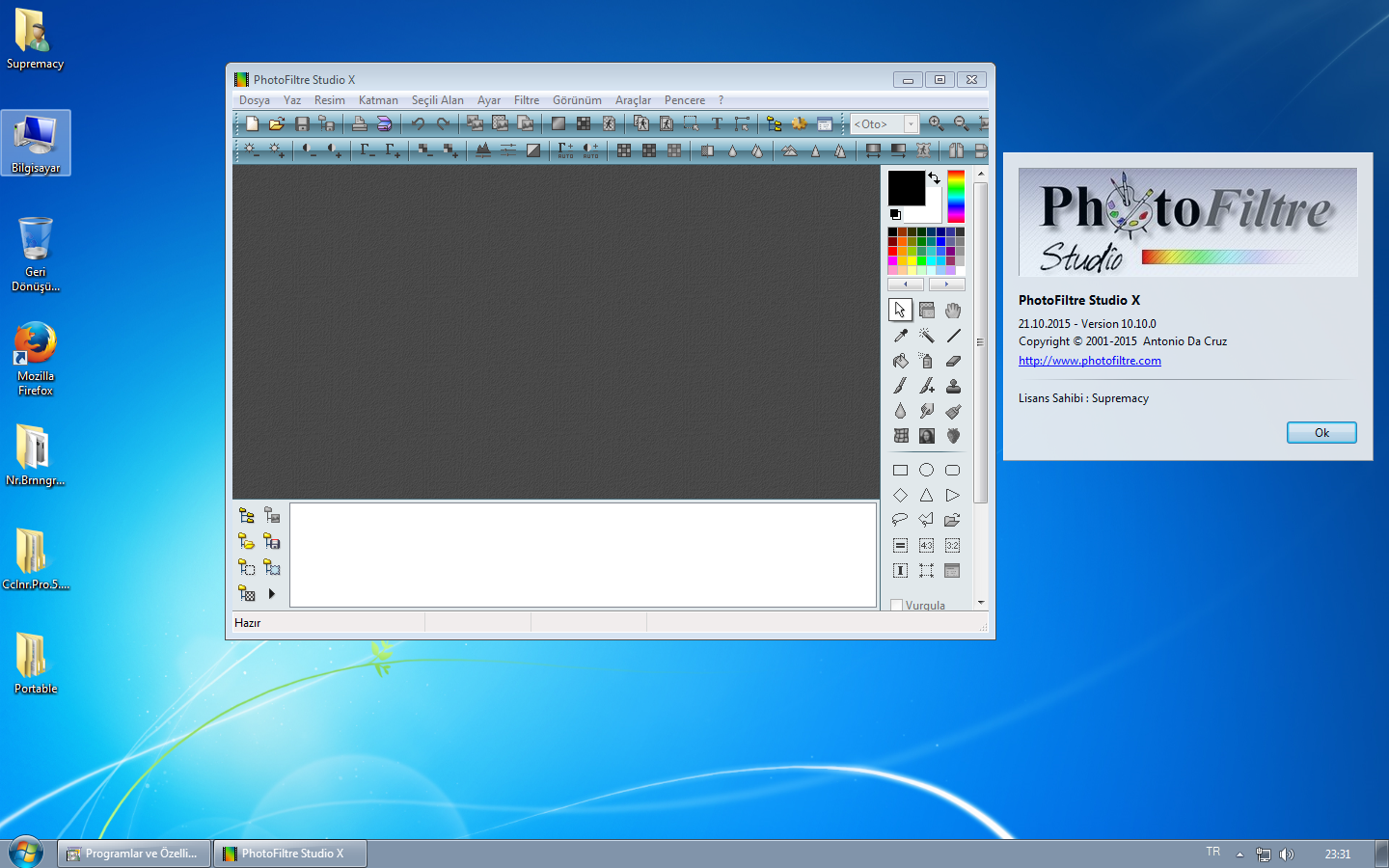
Task: Undo the last action with the undo arrow
Action: (418, 123)
